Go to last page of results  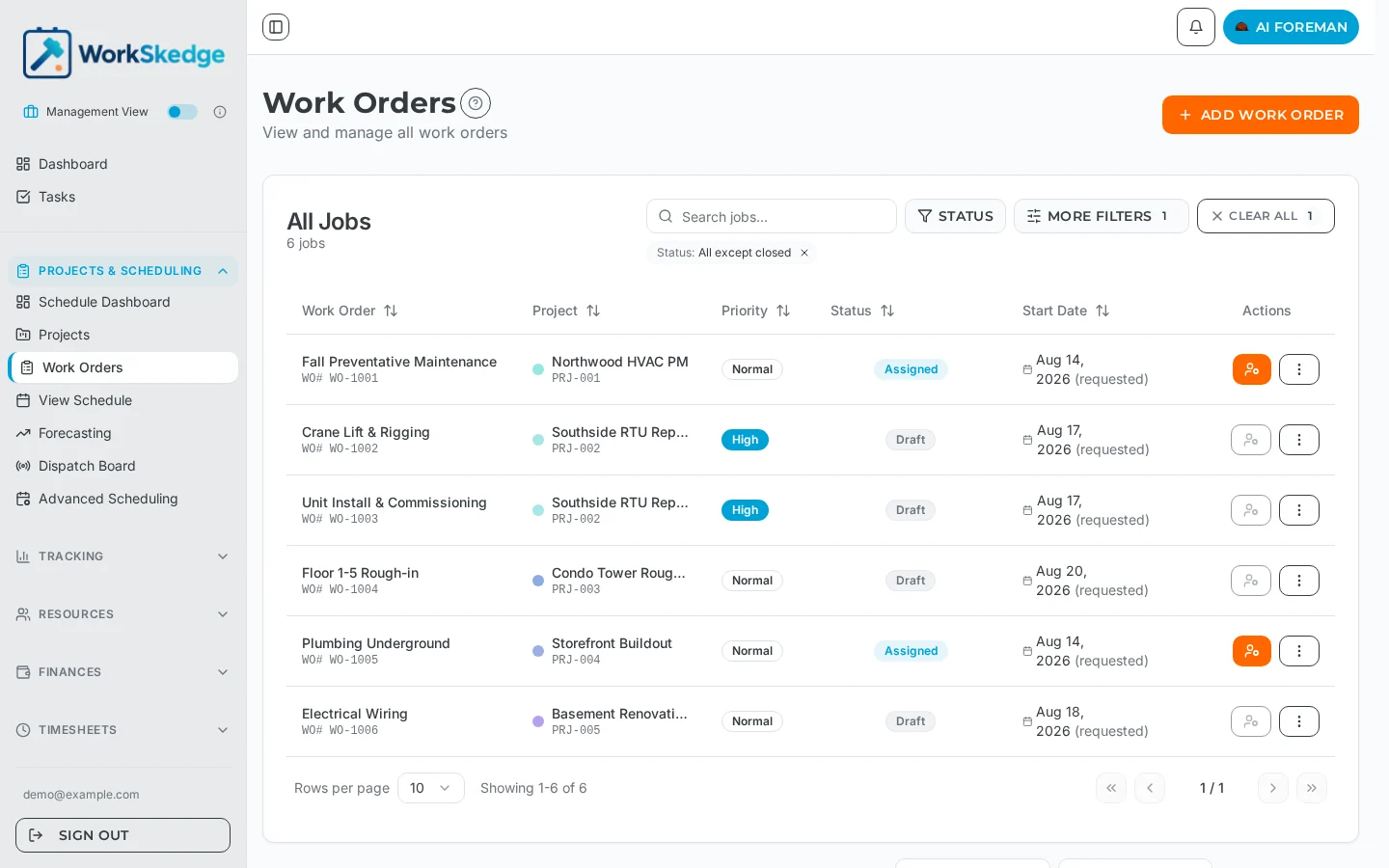point(1312,788)
